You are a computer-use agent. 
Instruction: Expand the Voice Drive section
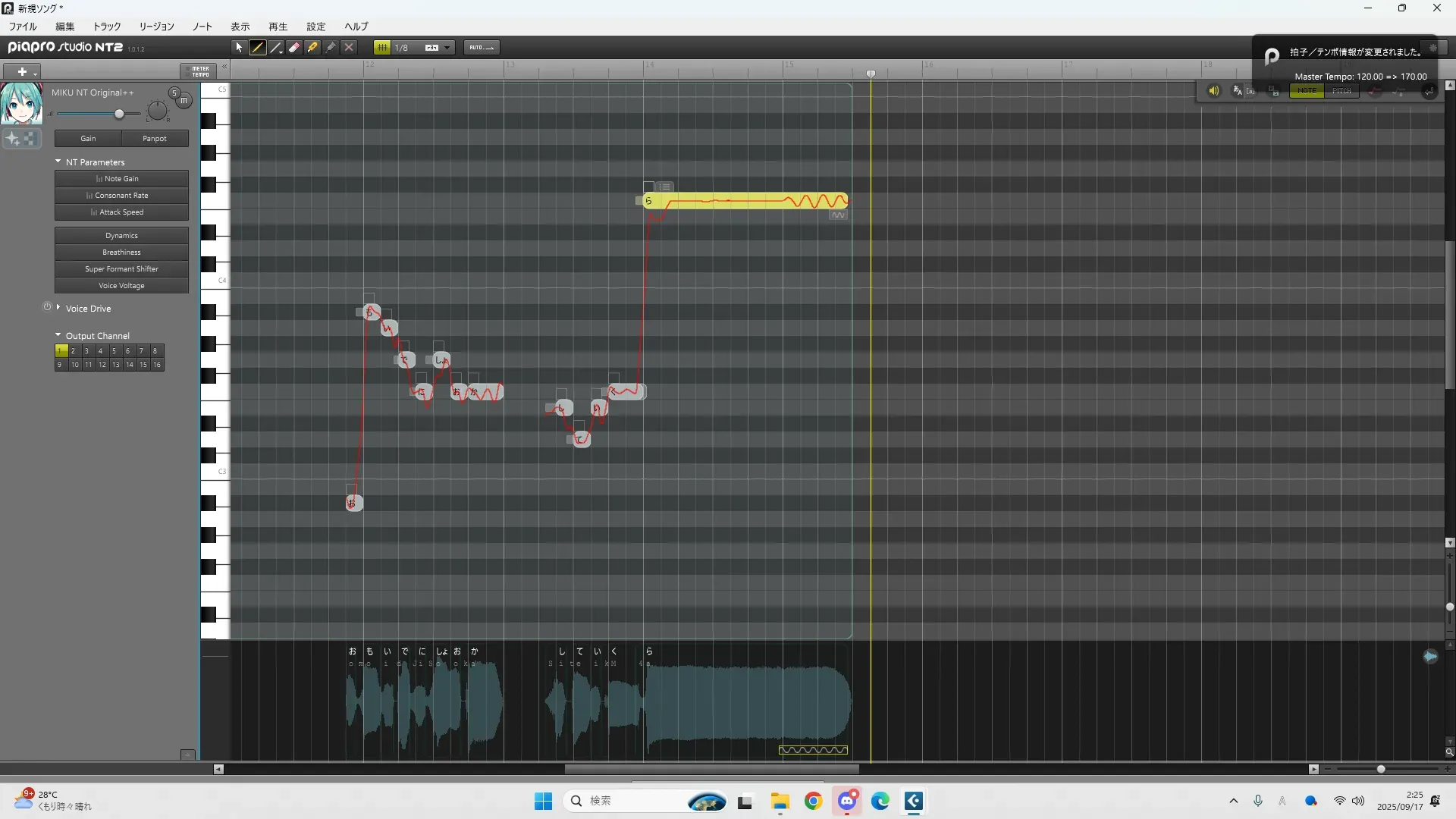(x=58, y=308)
